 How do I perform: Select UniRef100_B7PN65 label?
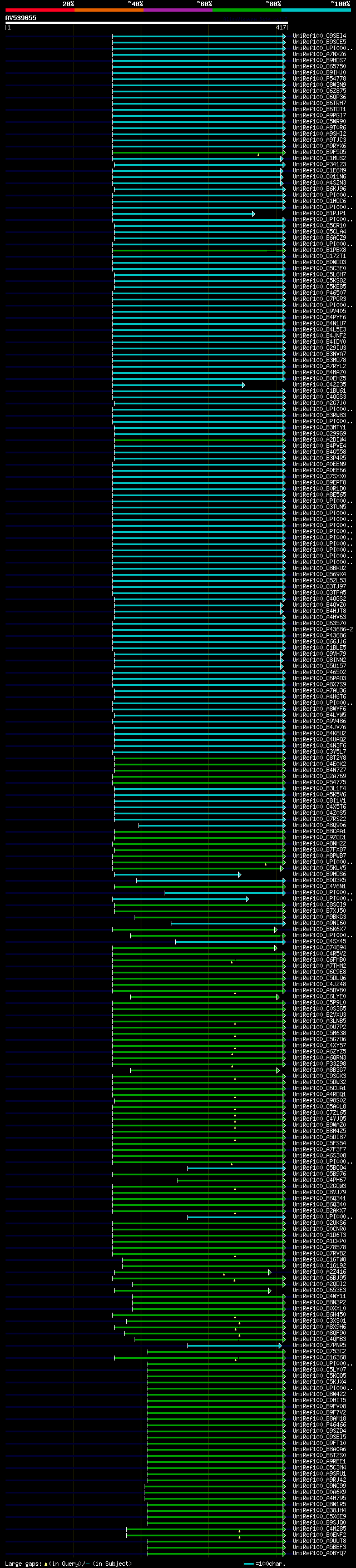[x=319, y=1345]
